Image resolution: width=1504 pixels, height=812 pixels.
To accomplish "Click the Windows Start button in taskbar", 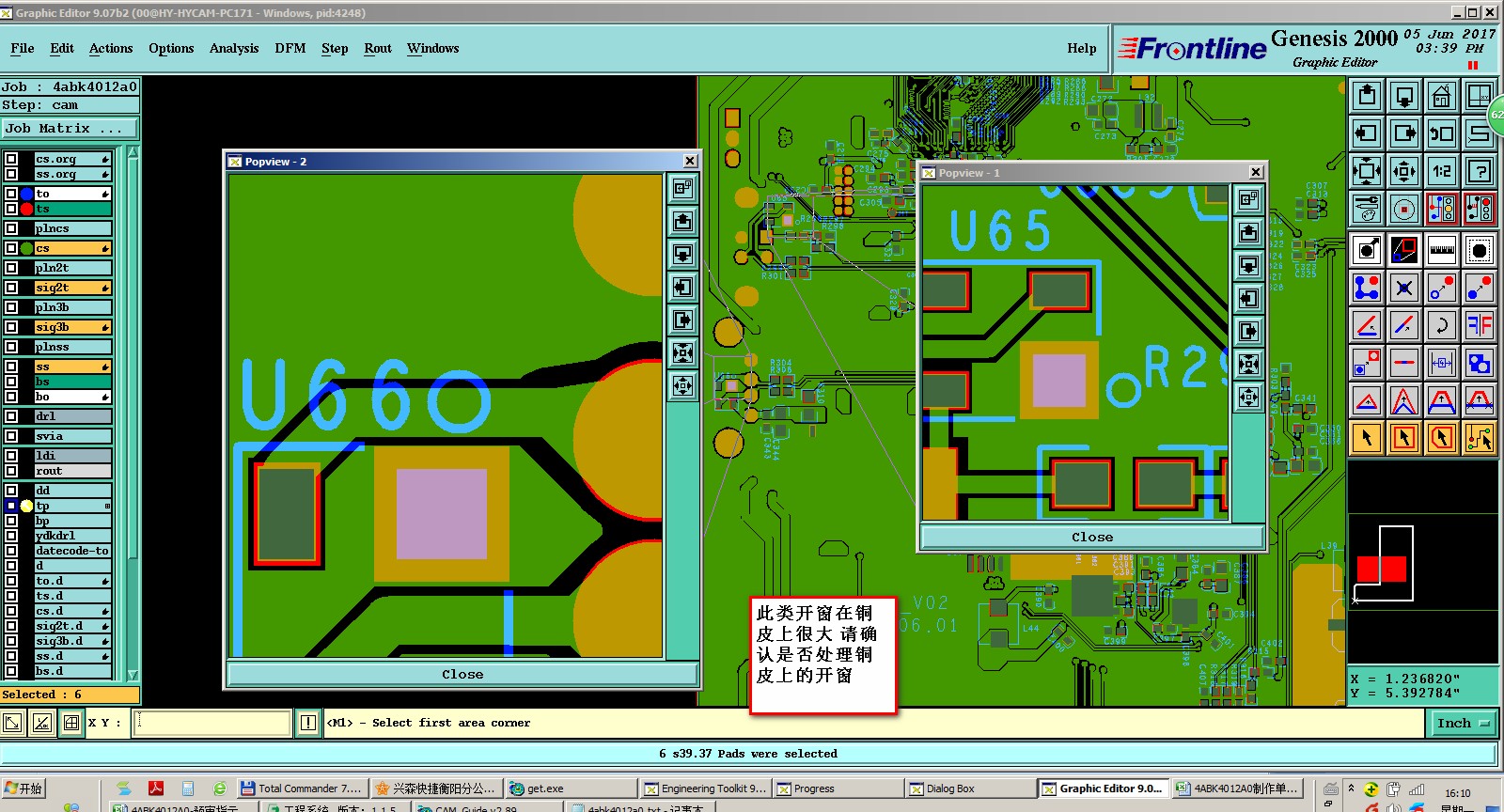I will click(23, 789).
